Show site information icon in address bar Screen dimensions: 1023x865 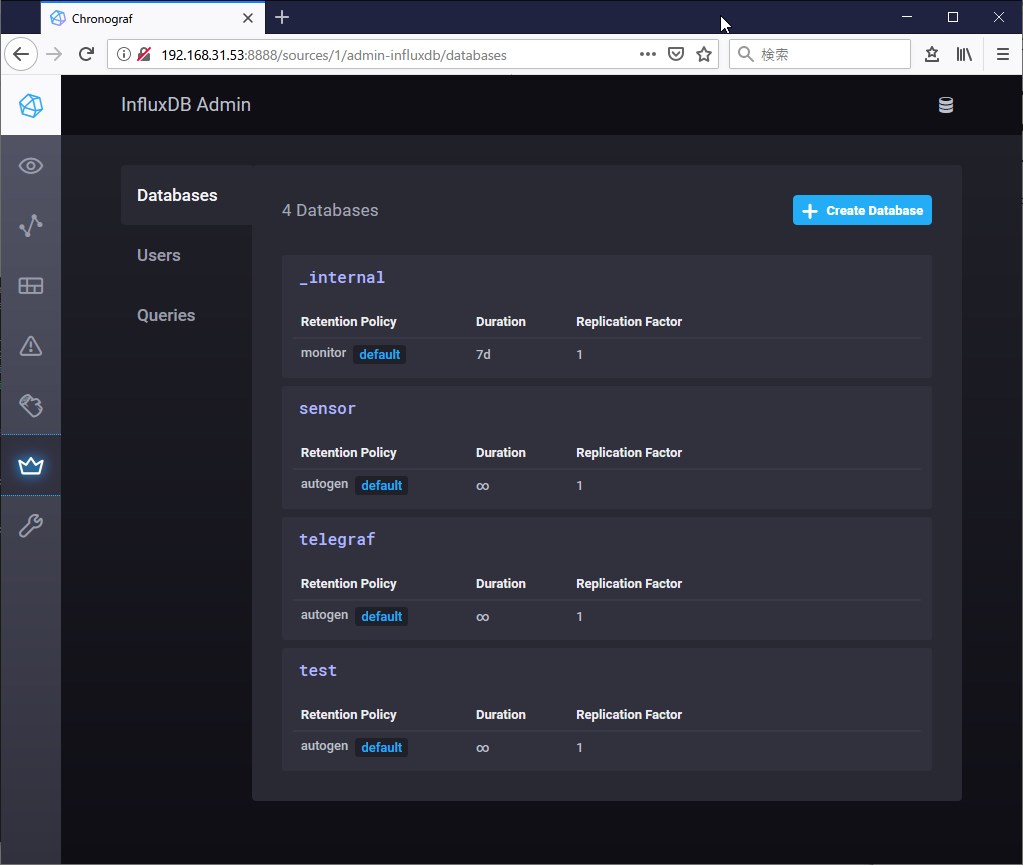(x=123, y=54)
